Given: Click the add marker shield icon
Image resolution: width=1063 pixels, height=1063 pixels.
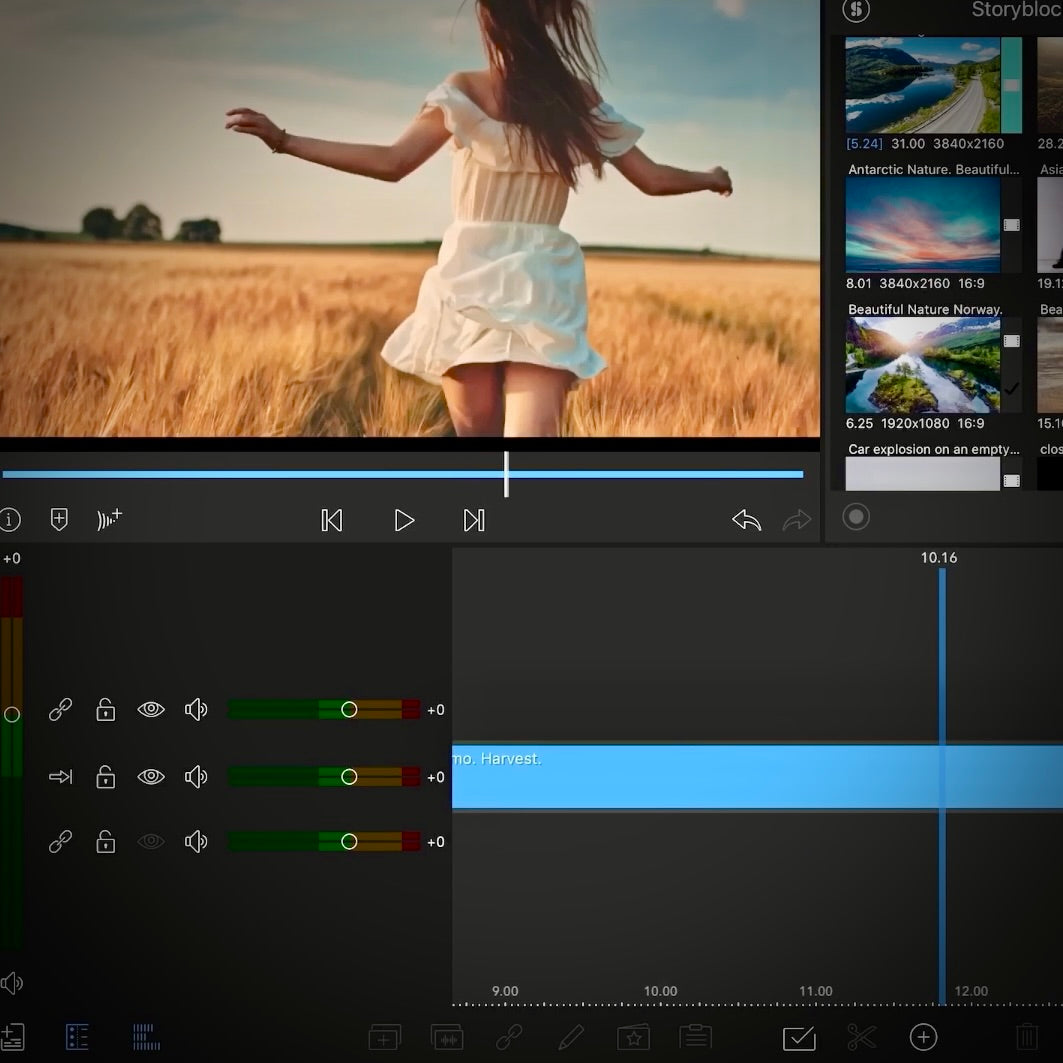Looking at the screenshot, I should point(59,520).
